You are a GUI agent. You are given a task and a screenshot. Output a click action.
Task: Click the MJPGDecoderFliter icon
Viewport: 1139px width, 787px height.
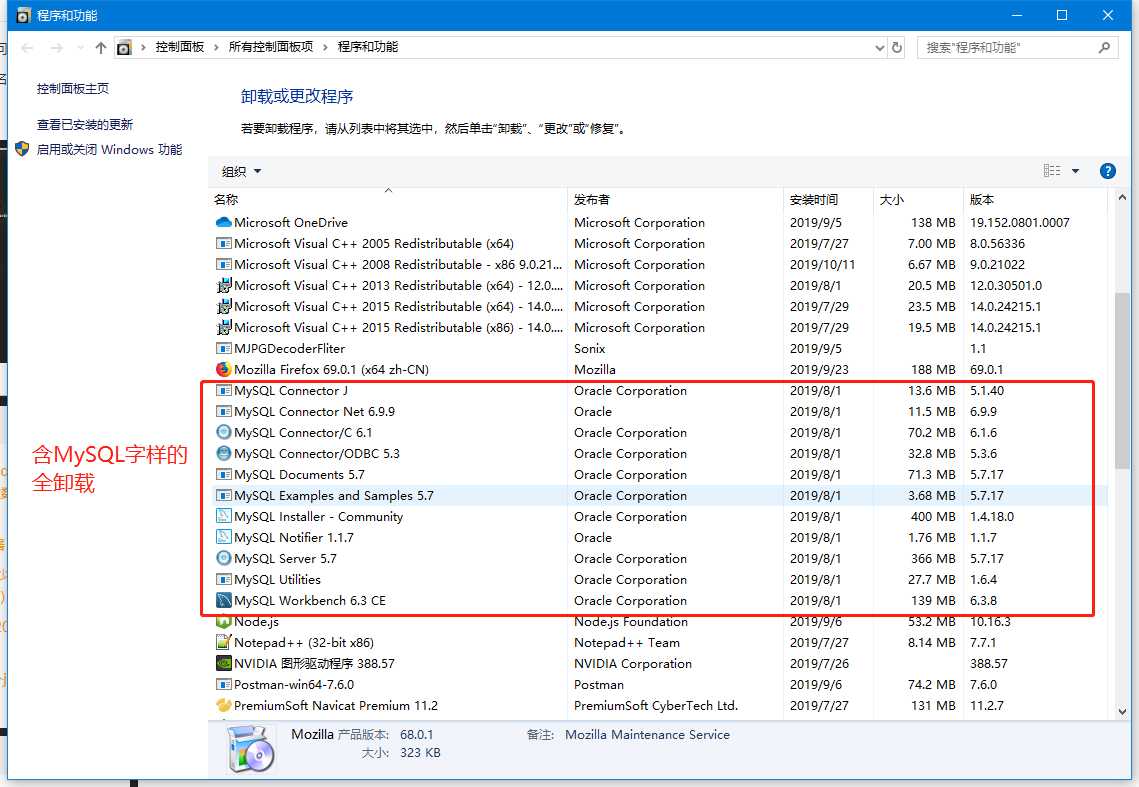pyautogui.click(x=224, y=349)
